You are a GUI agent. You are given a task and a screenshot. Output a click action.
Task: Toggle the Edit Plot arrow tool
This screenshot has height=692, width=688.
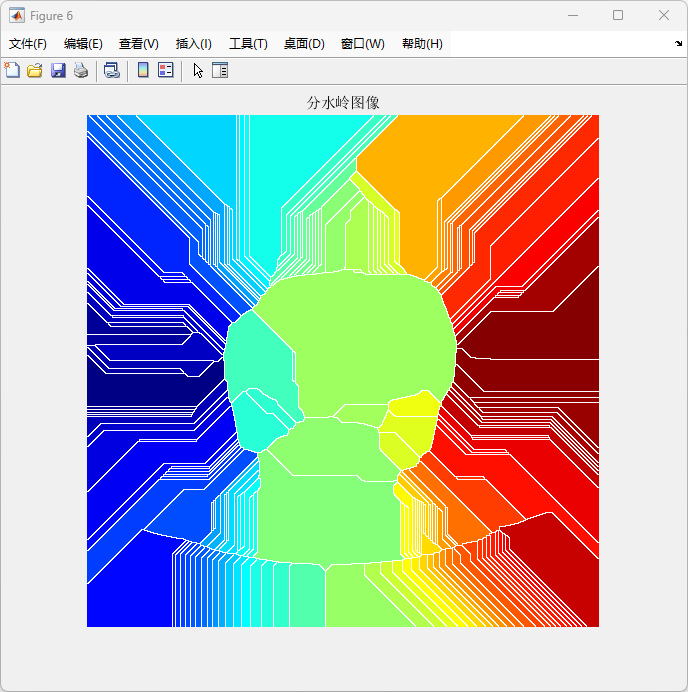(x=197, y=70)
